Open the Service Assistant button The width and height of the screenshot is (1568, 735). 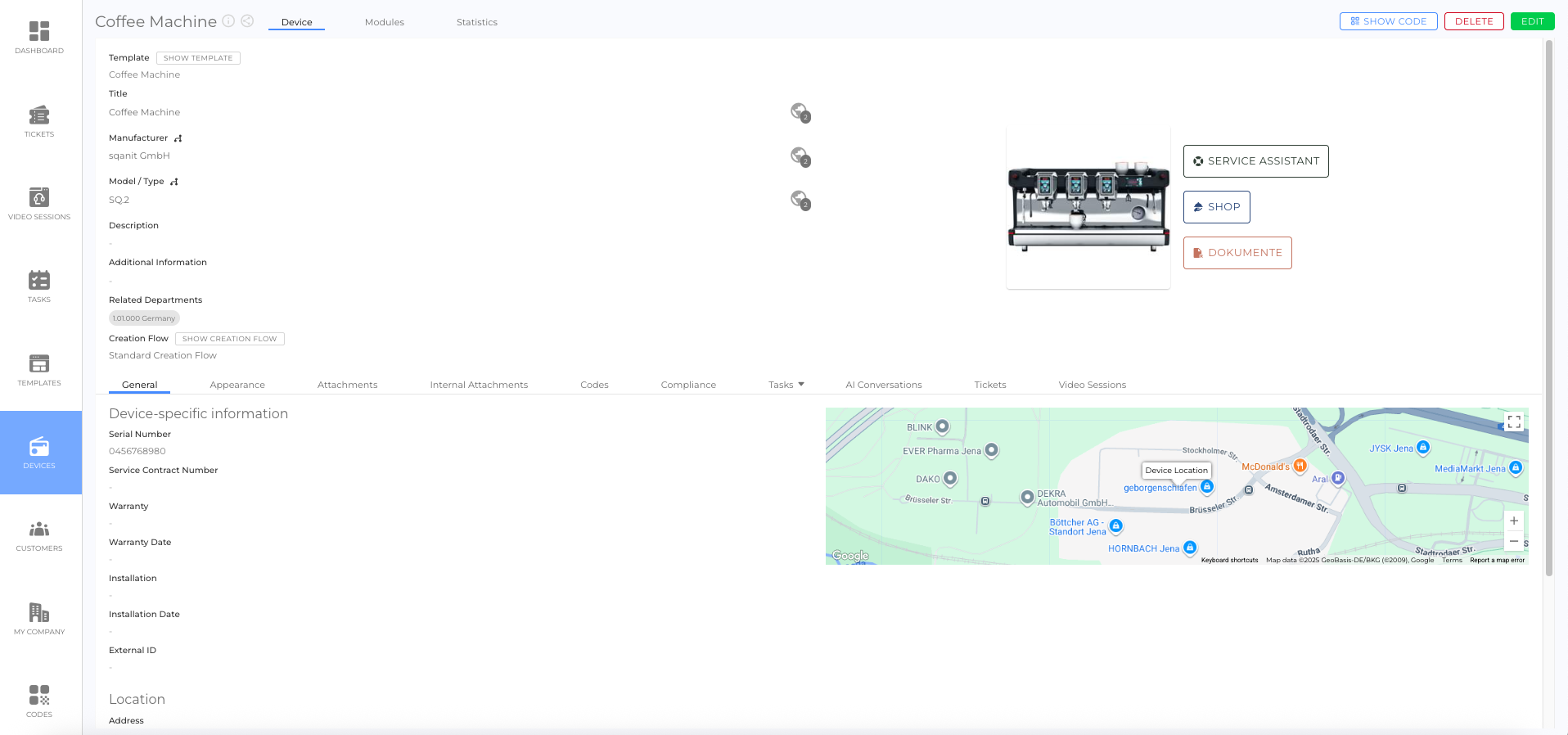[x=1255, y=161]
